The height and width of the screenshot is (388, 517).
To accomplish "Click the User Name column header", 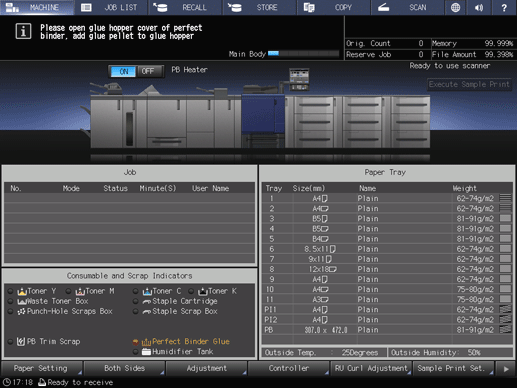I will coord(210,188).
